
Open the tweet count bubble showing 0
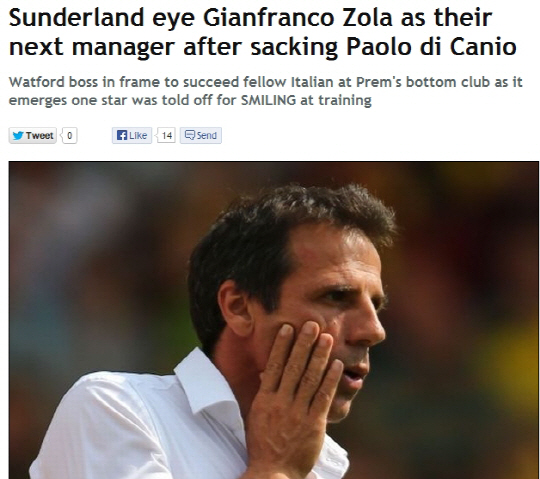[69, 135]
